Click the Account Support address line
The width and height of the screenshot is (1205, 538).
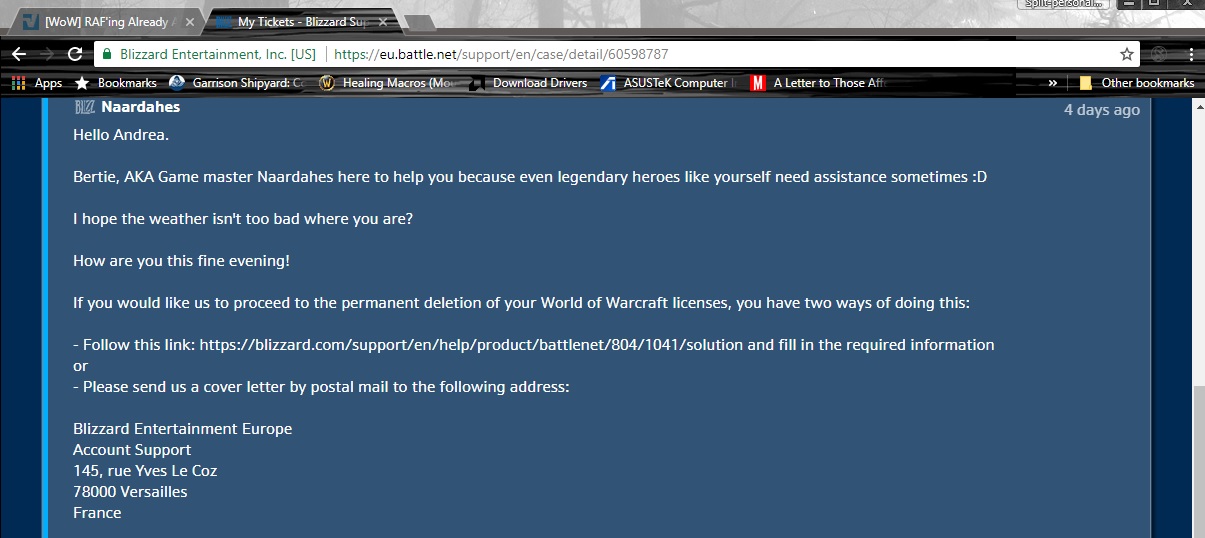coord(132,449)
